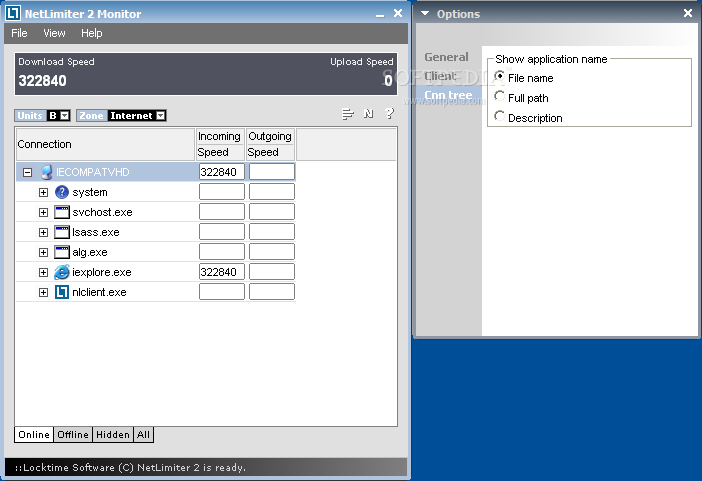
Task: Click the Incoming Speed column header
Action: tap(220, 144)
